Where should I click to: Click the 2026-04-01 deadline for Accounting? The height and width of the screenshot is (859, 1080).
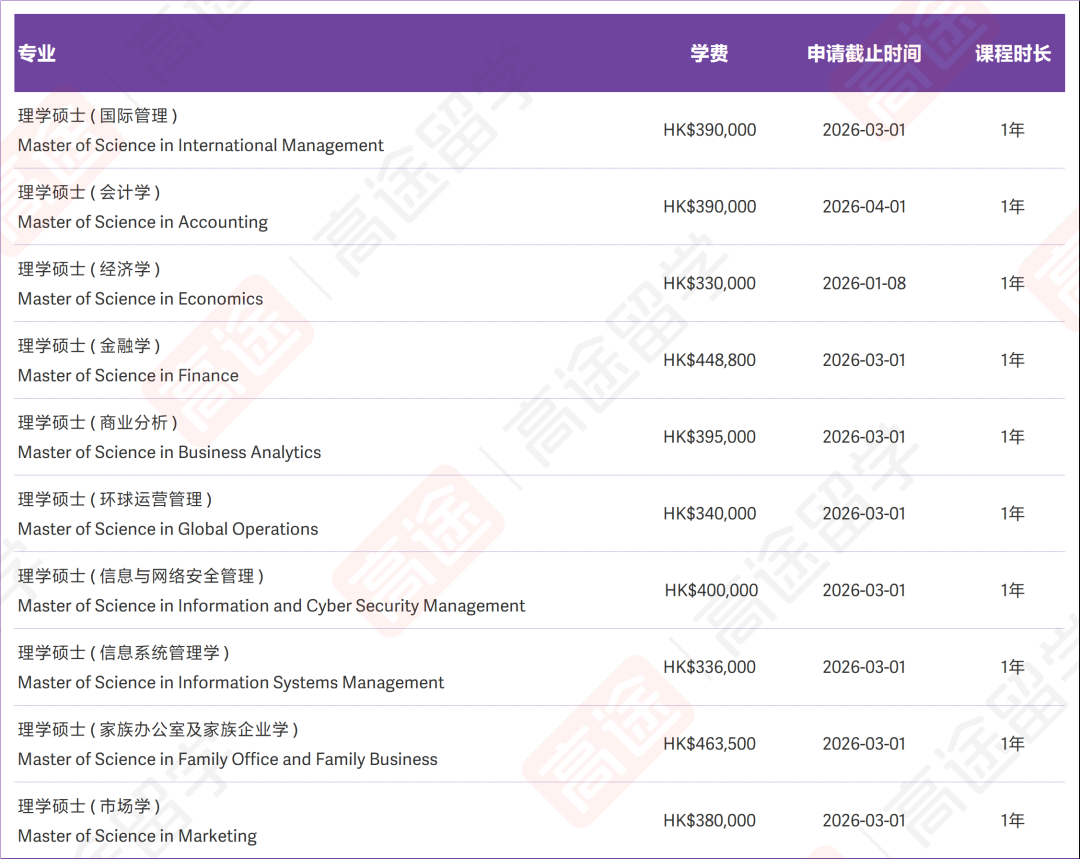coord(864,207)
